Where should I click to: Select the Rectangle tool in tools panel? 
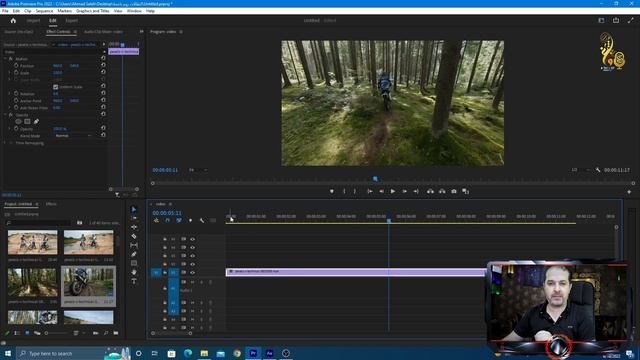pyautogui.click(x=134, y=263)
